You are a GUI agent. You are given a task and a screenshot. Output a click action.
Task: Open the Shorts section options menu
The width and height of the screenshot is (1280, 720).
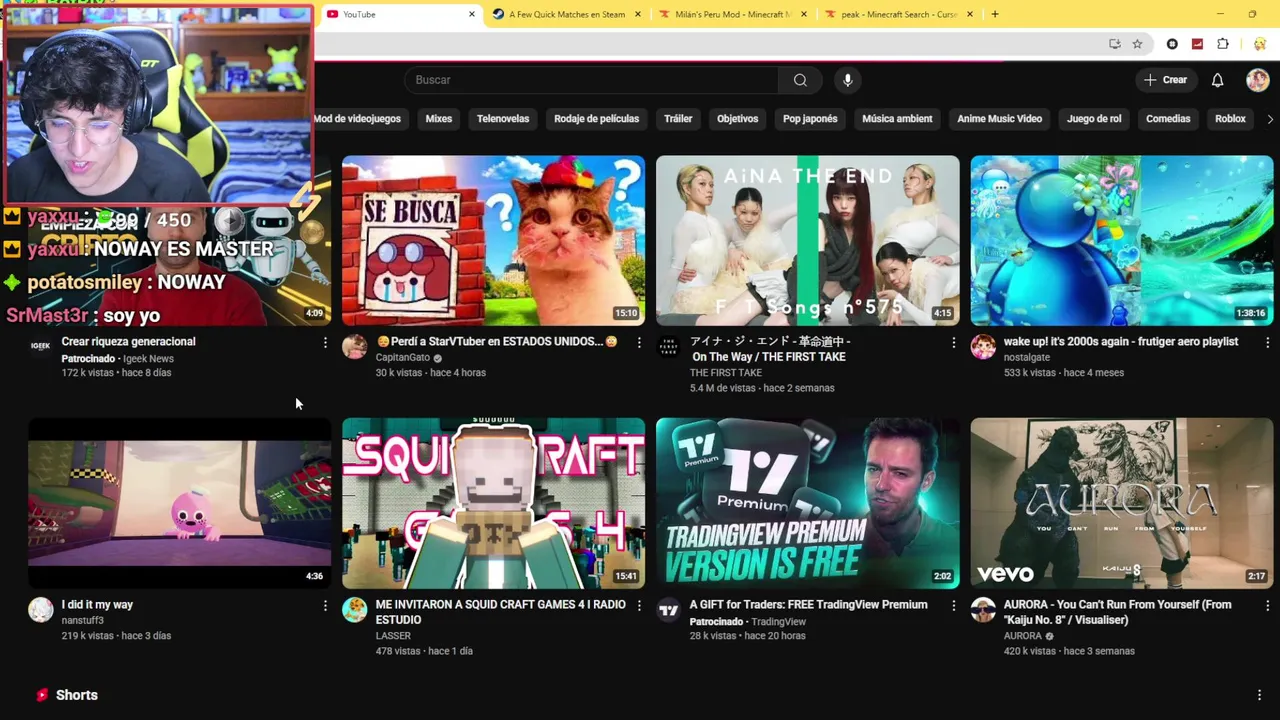coord(1259,695)
